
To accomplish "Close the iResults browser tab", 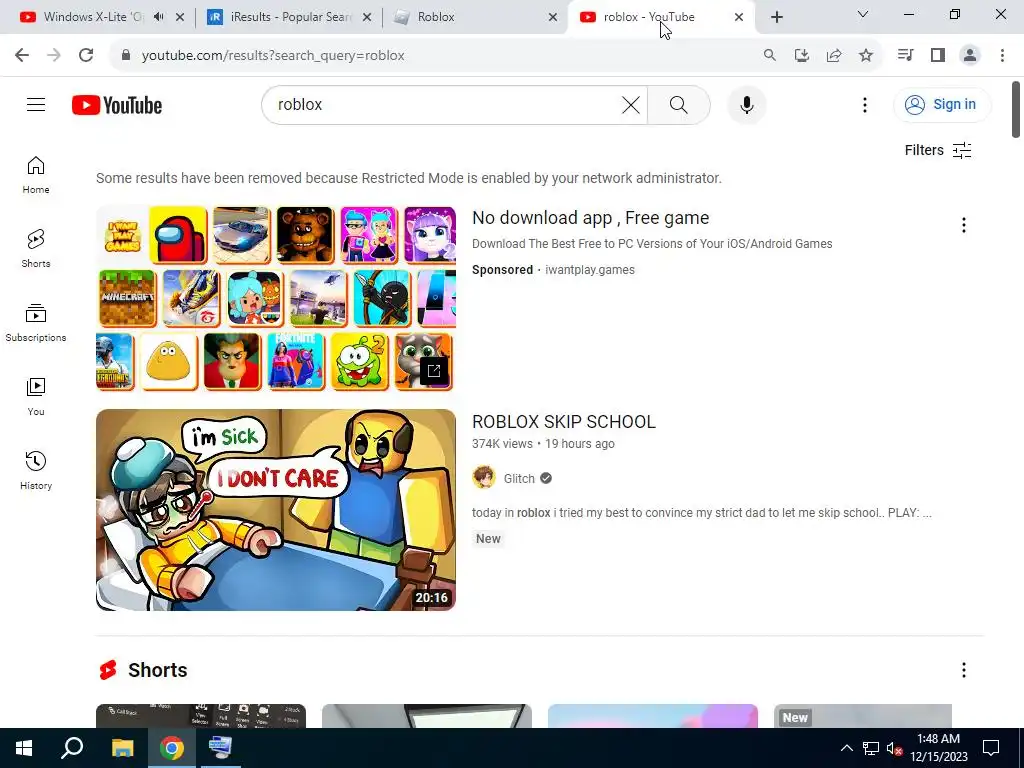I will click(x=367, y=18).
